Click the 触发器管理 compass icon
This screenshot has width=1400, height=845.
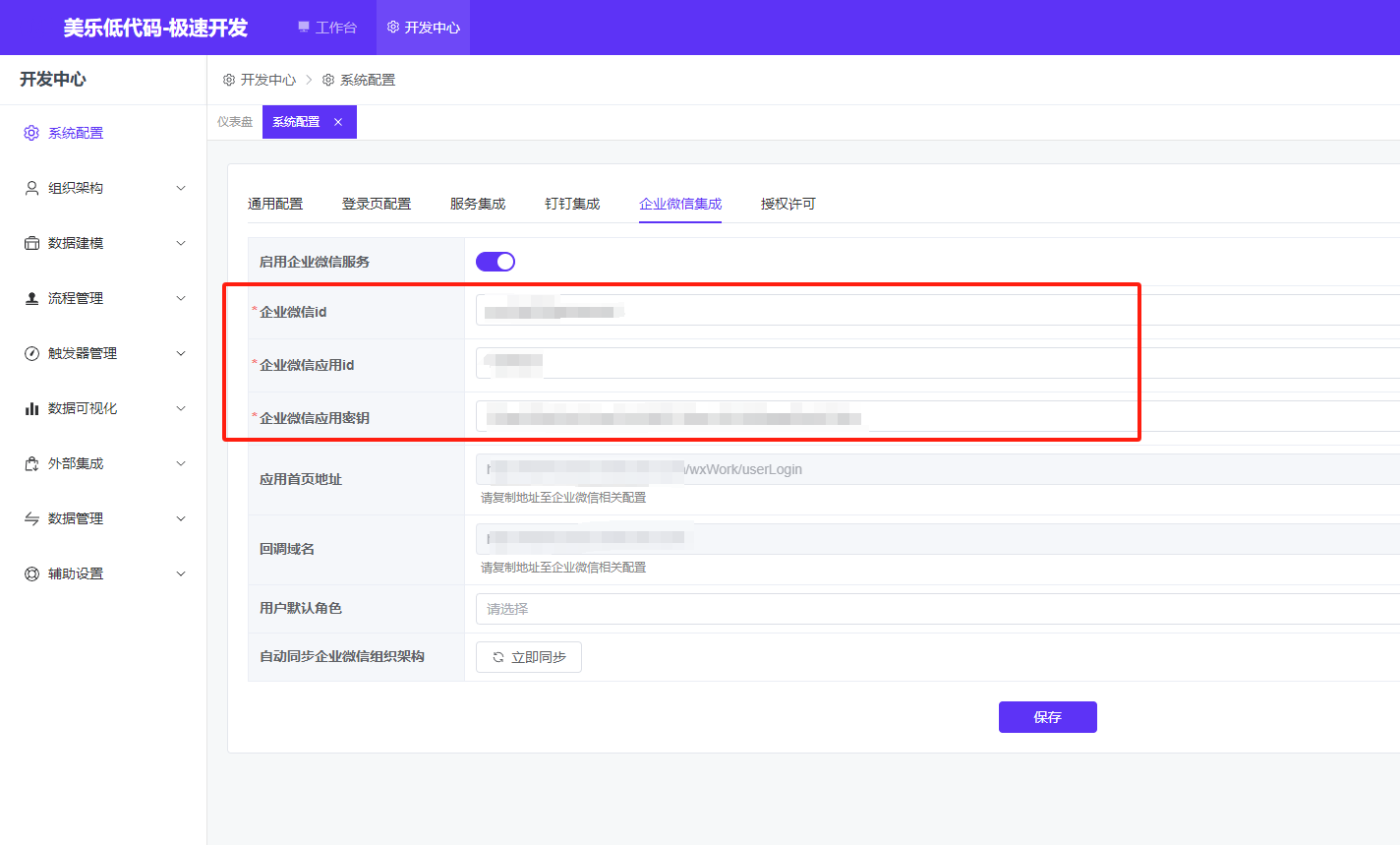(x=31, y=353)
